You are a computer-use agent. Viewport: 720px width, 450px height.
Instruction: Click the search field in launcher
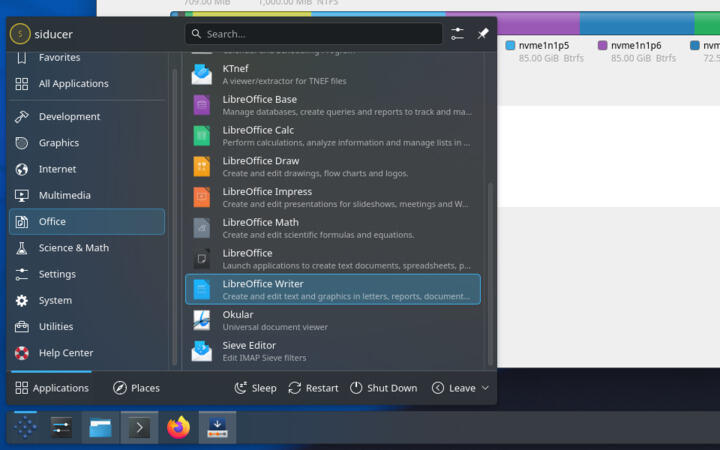314,34
